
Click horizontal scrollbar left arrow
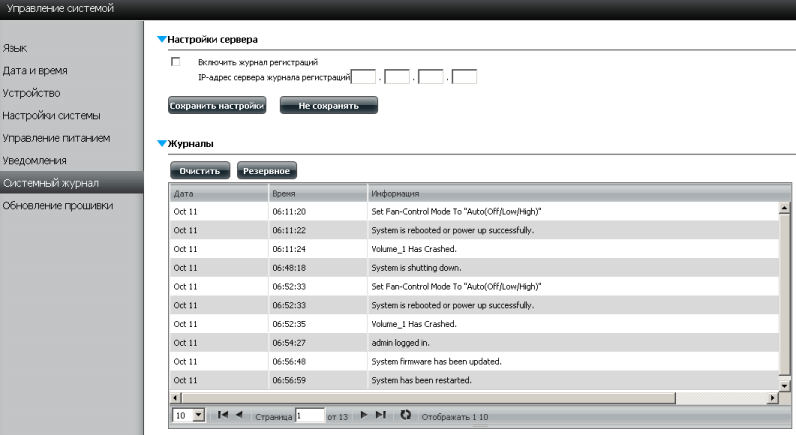click(176, 397)
